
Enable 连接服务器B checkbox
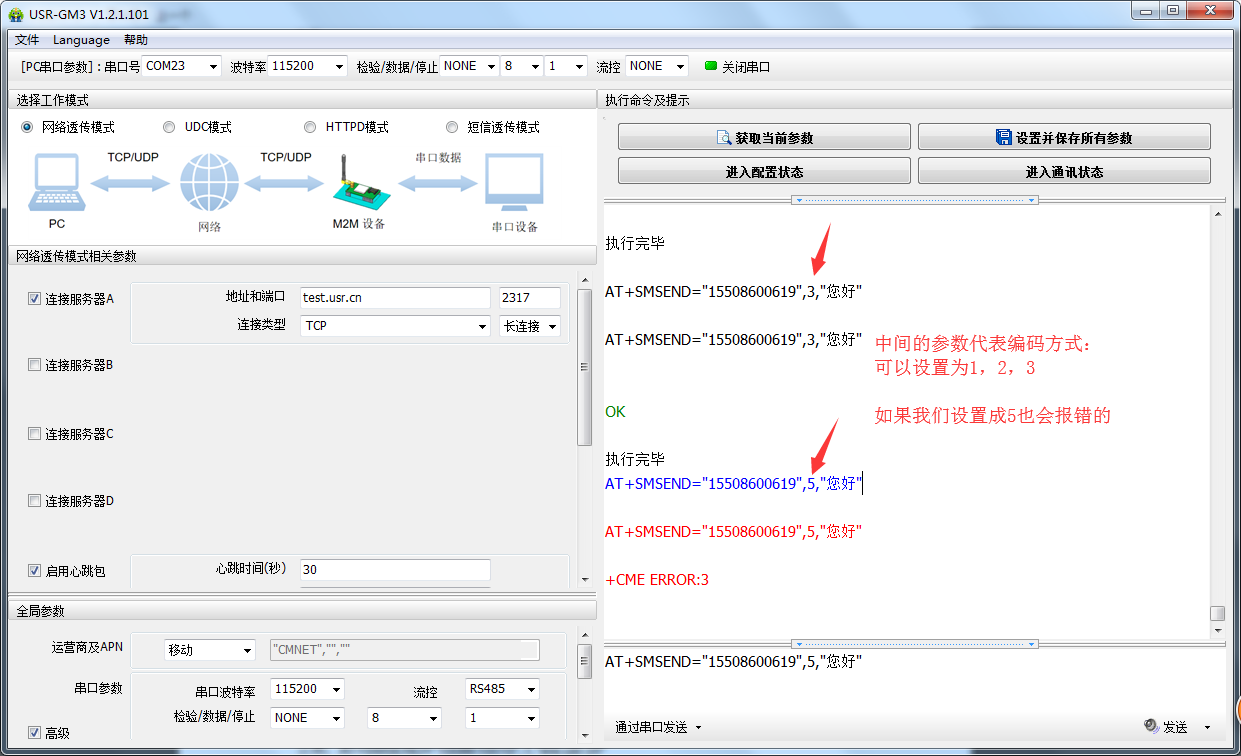(x=35, y=365)
